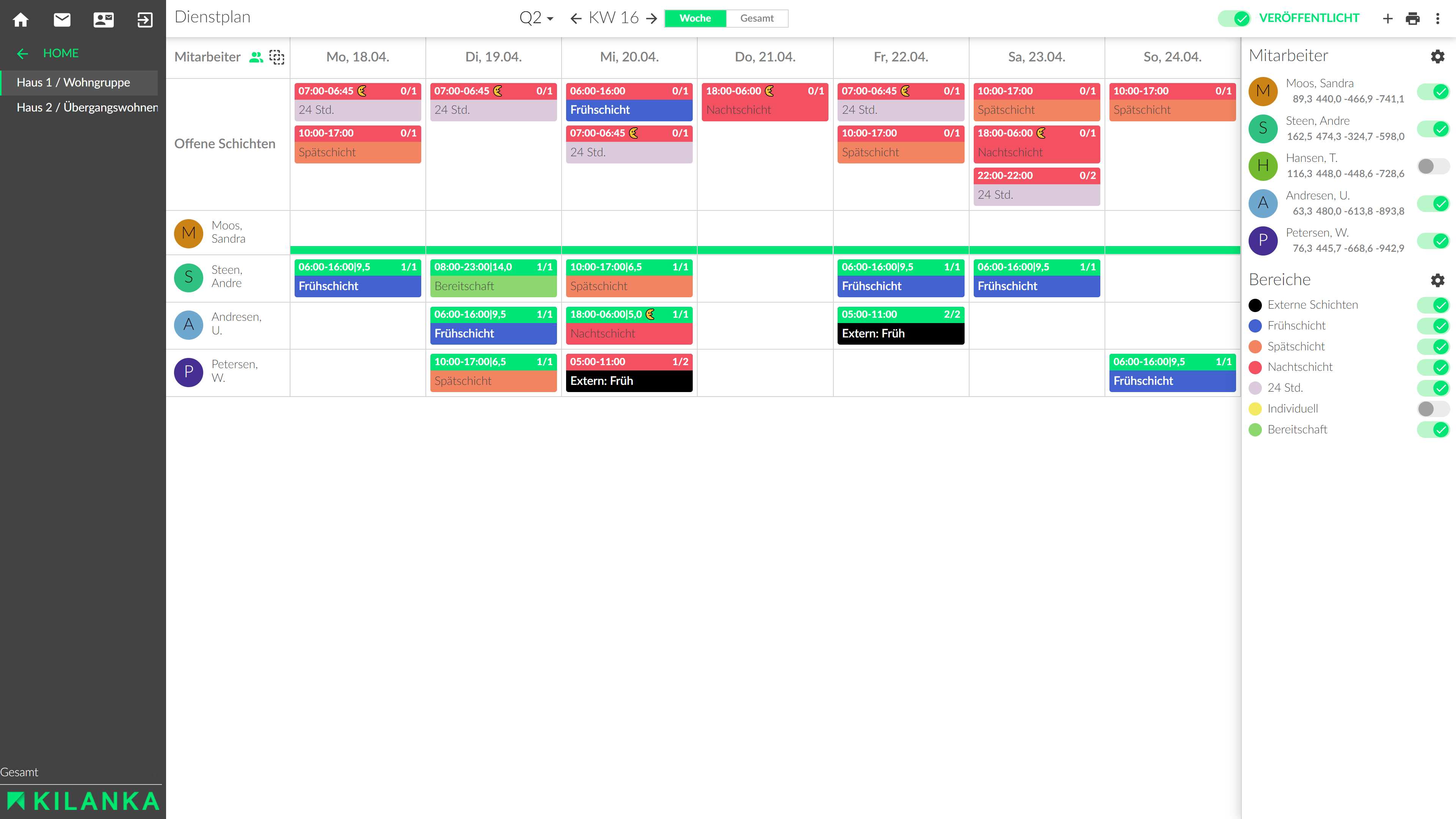This screenshot has height=819, width=1456.
Task: Enable the Hansen, T. employee toggle
Action: [x=1433, y=166]
